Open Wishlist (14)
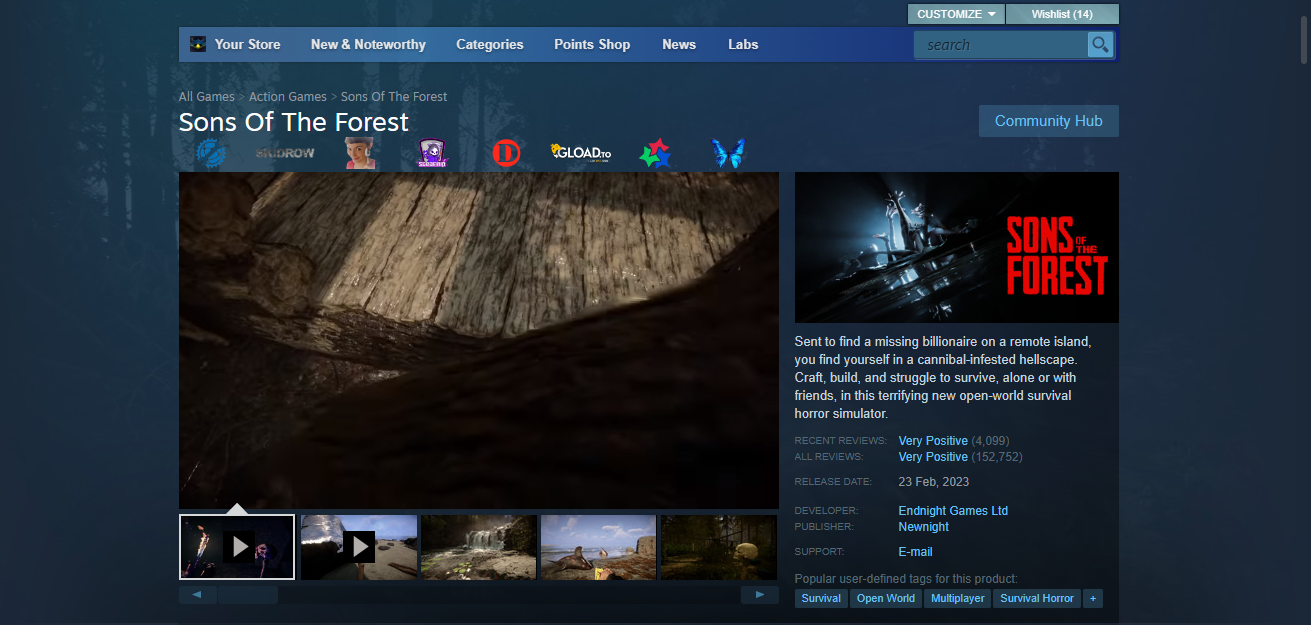Screen dimensions: 1311x625 pyautogui.click(x=1062, y=14)
